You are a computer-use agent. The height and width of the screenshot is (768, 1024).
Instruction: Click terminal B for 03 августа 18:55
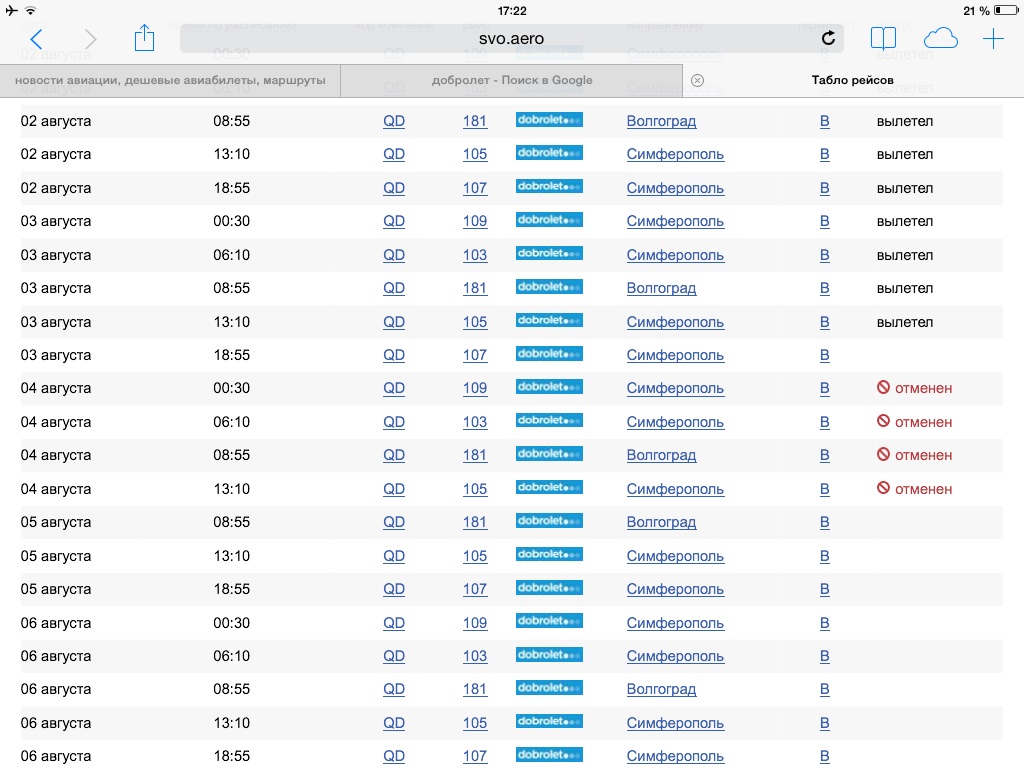(x=825, y=355)
